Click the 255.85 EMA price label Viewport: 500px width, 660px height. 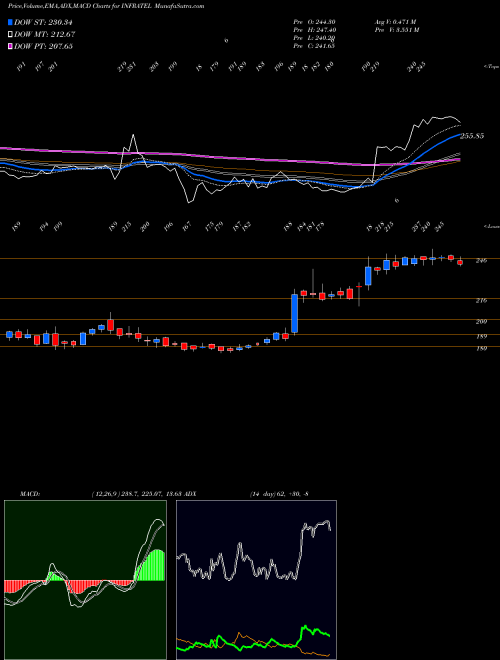click(x=472, y=136)
